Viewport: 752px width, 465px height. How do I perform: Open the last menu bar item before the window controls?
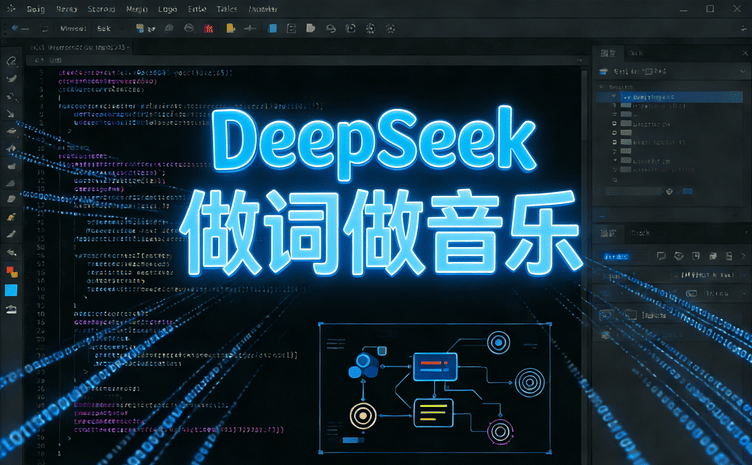(x=263, y=9)
